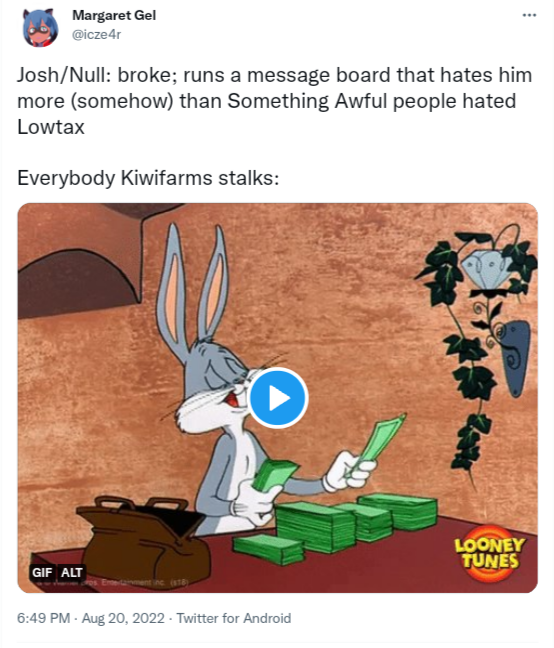
Task: Open the tweet's three-dot more menu
Action: 529,15
